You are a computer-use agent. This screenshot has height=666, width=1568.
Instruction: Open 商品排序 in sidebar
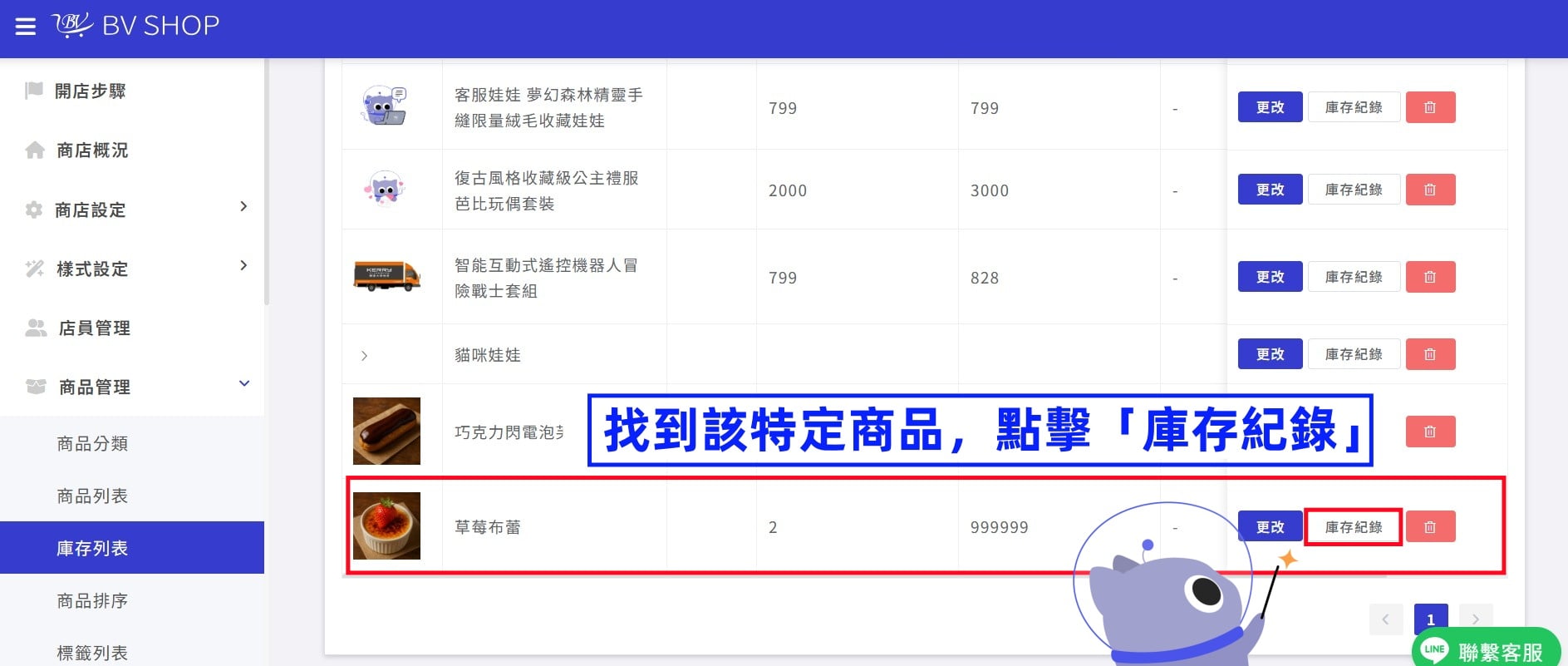(92, 601)
